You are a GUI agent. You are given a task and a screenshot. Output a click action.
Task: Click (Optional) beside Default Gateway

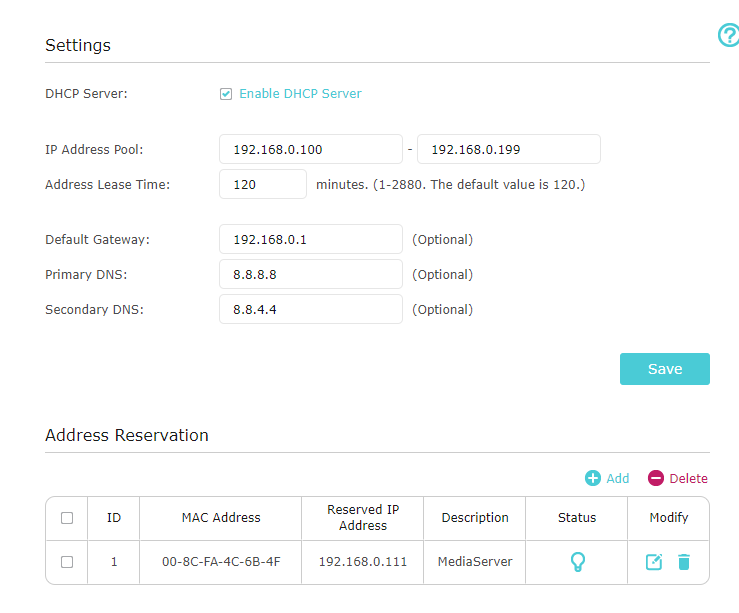[x=443, y=239]
